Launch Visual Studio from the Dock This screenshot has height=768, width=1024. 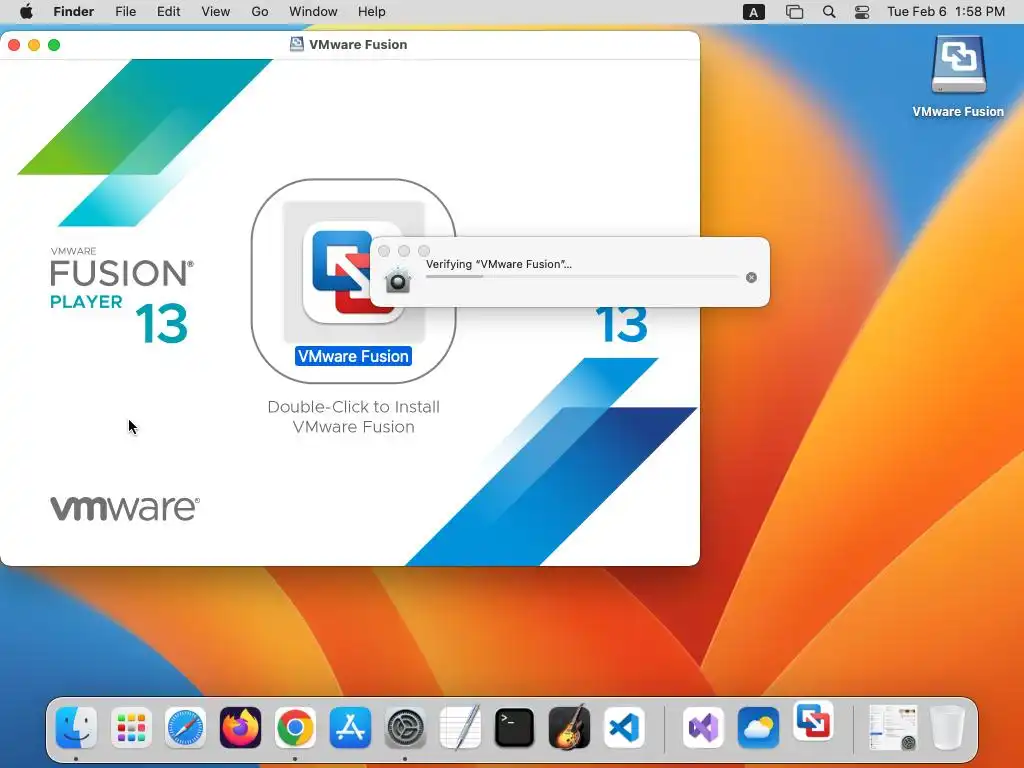click(x=703, y=728)
